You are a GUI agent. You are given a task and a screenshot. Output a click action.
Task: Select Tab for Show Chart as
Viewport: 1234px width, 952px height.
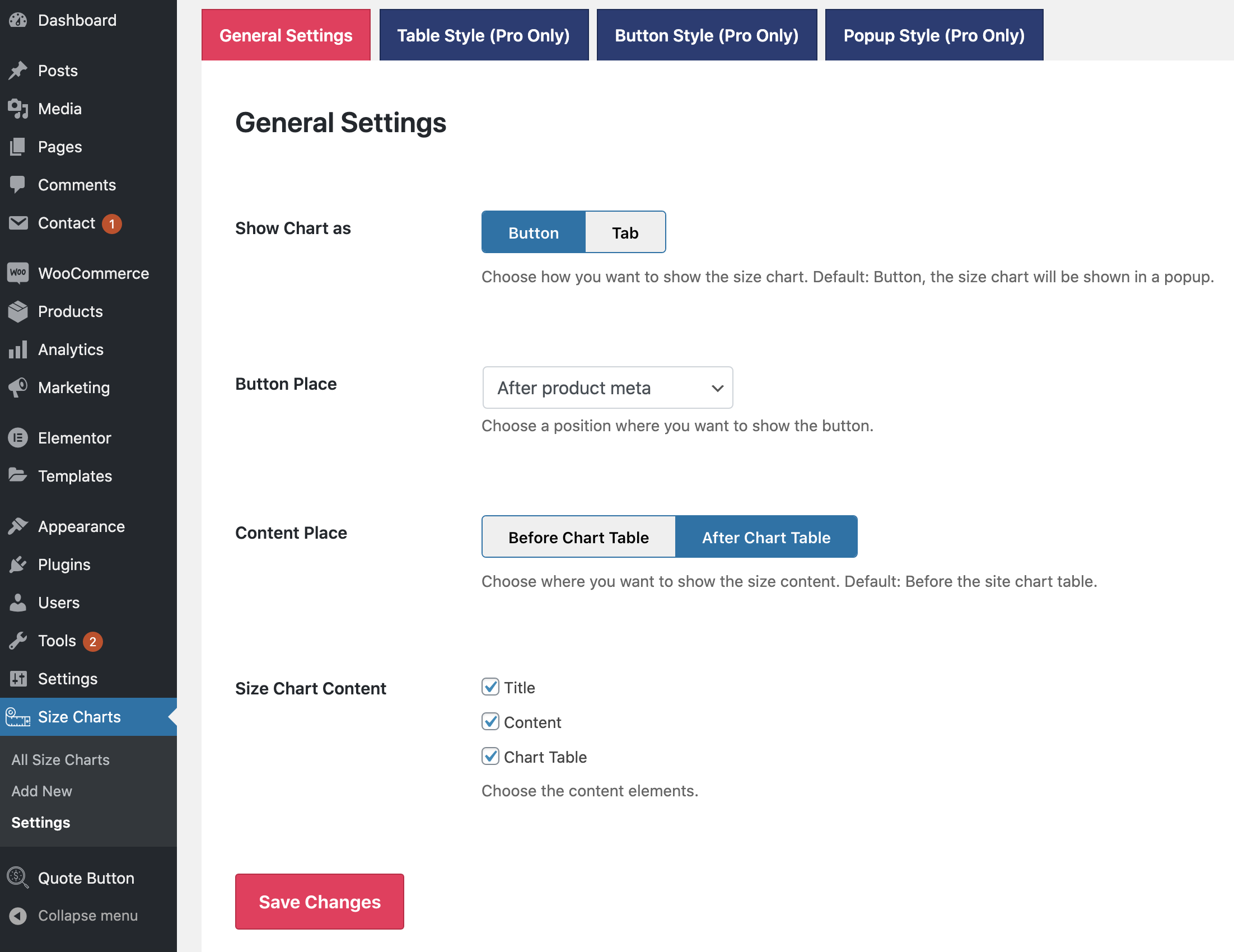(x=625, y=233)
